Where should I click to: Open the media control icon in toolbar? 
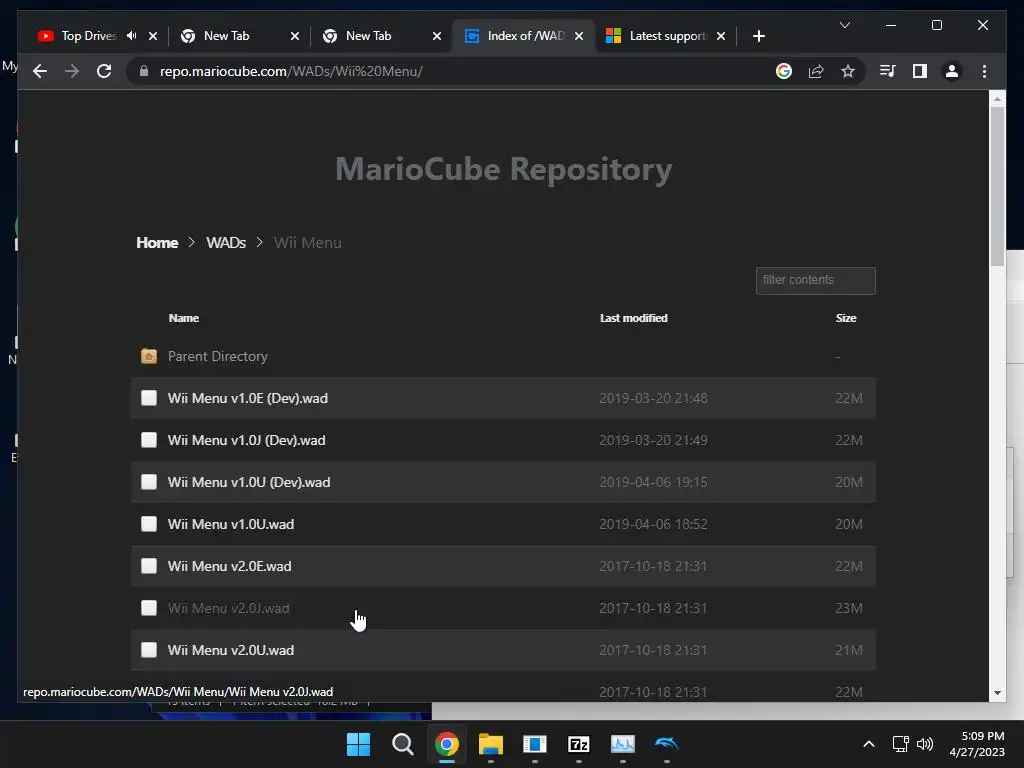point(888,71)
